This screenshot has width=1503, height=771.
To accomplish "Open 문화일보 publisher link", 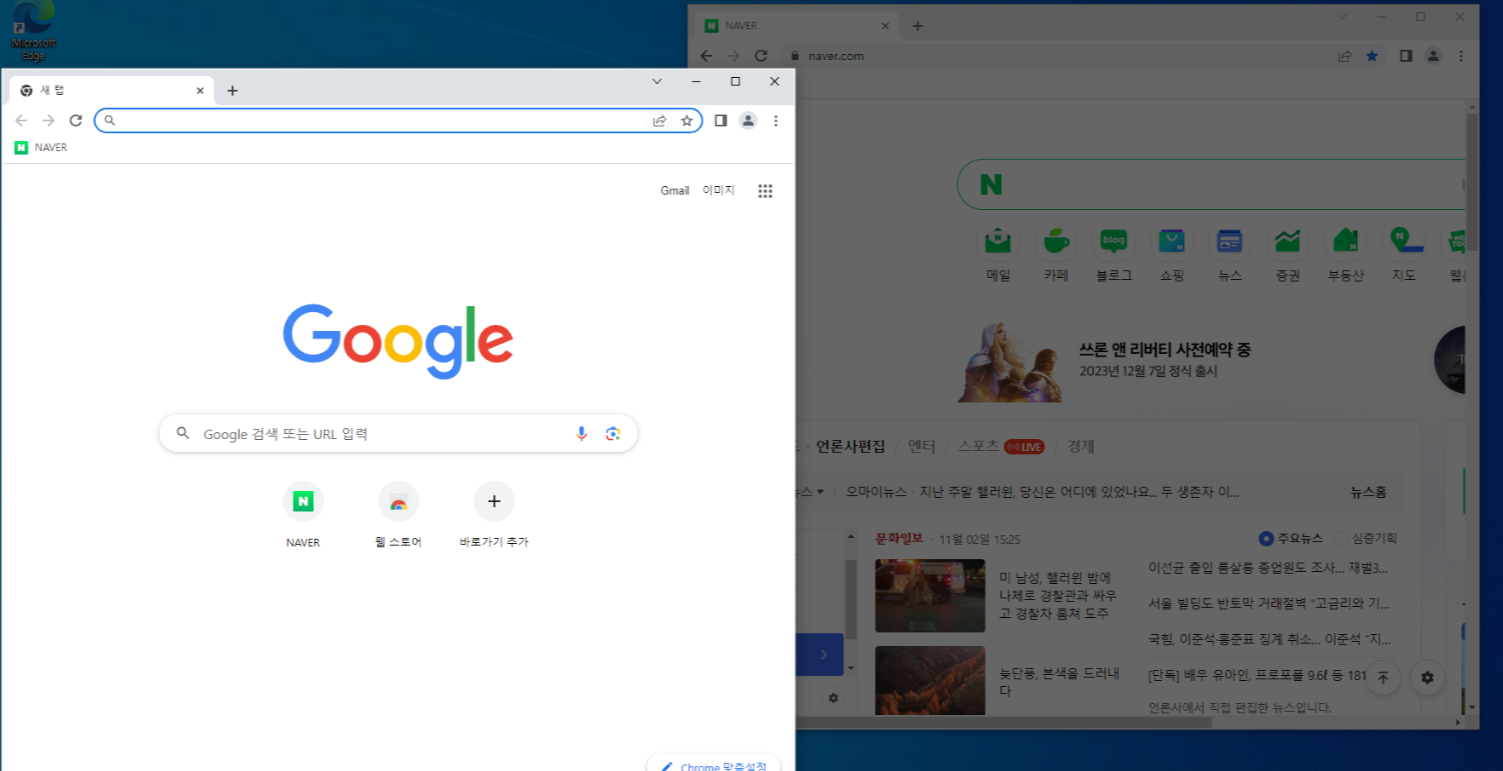I will [899, 538].
